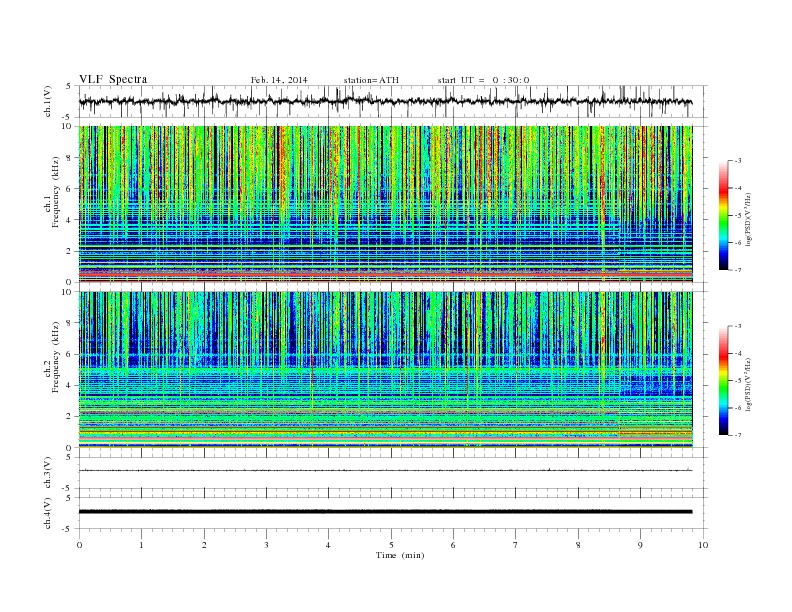Click time-axis tick label "7"

coord(516,545)
